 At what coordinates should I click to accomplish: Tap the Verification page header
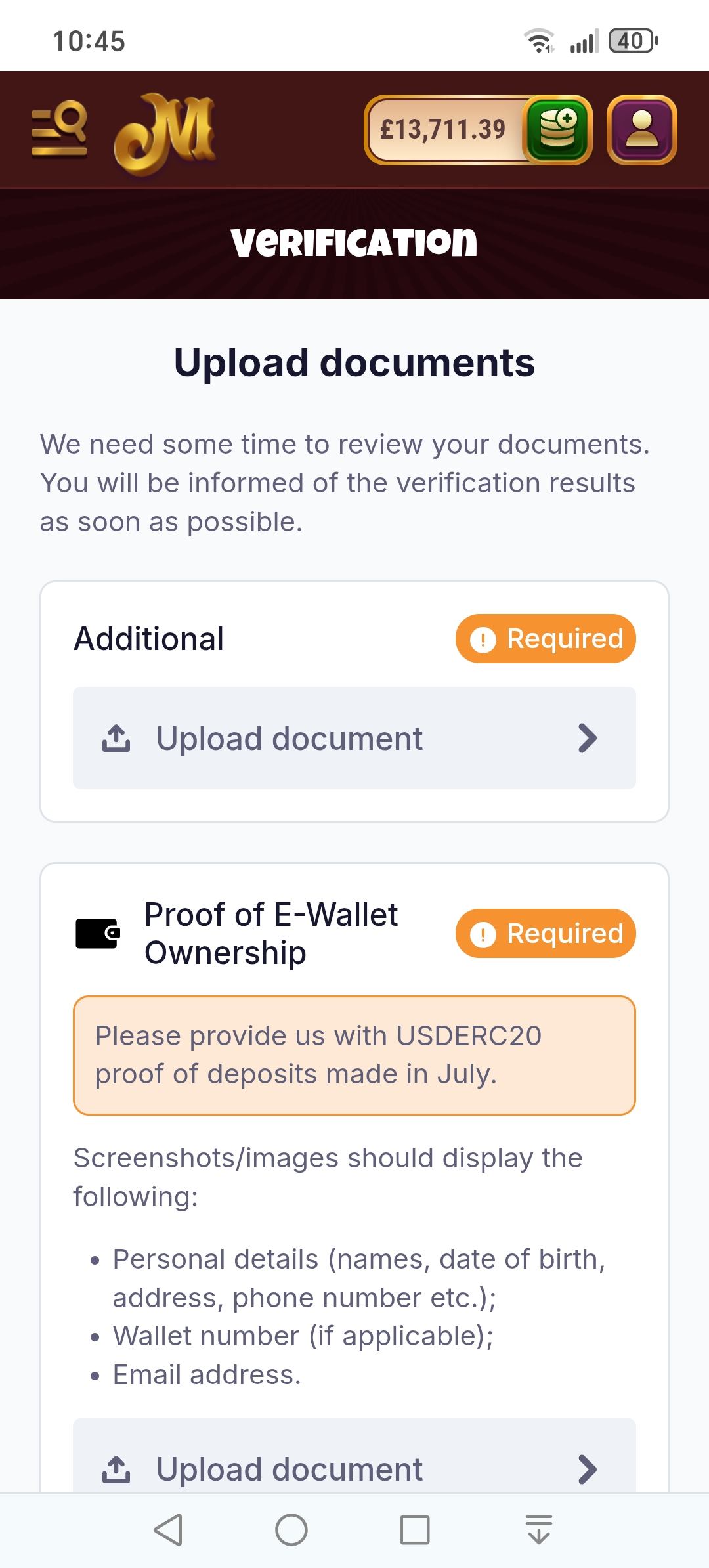(x=354, y=242)
